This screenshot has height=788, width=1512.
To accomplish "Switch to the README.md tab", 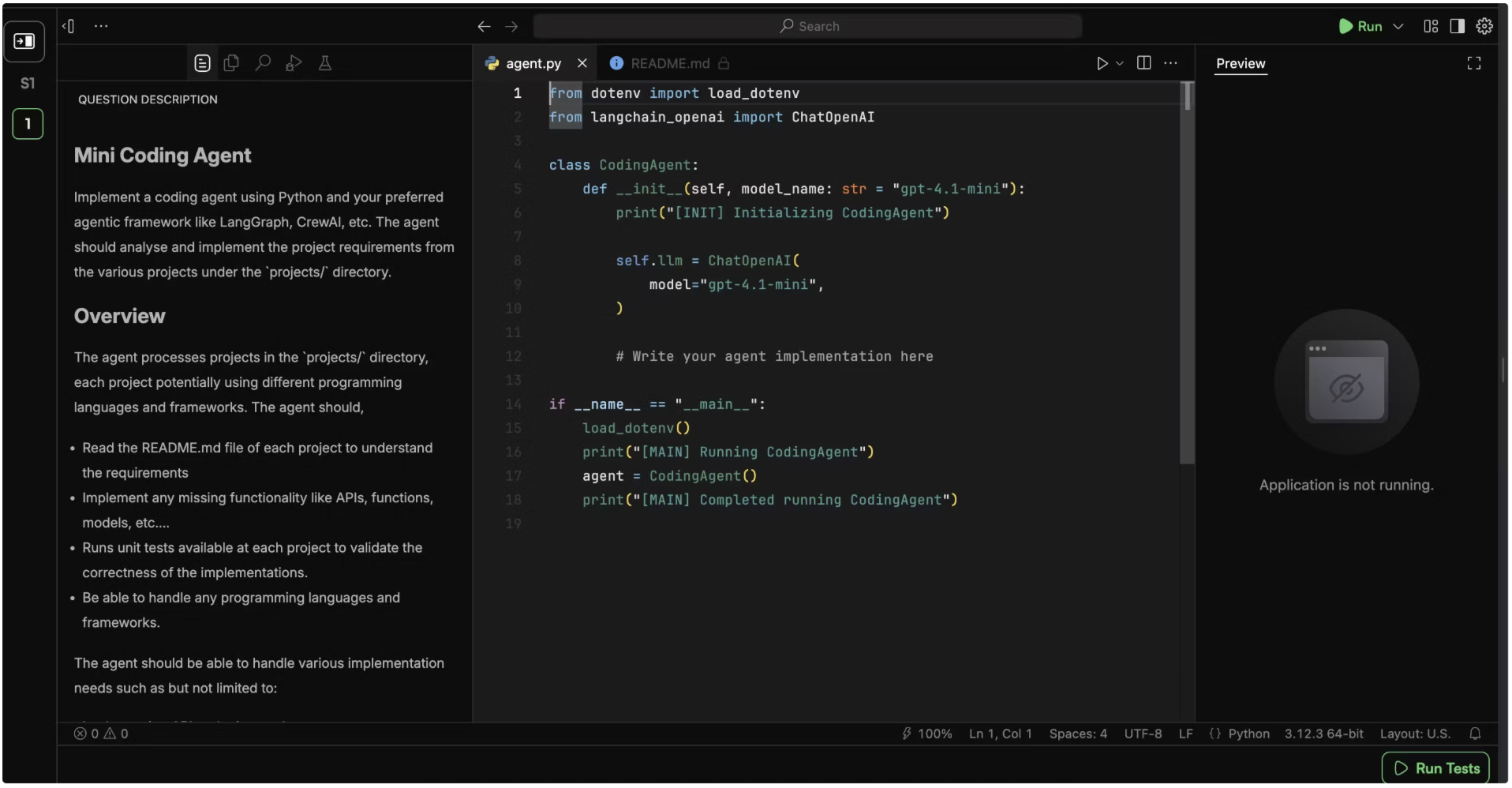I will (x=669, y=63).
